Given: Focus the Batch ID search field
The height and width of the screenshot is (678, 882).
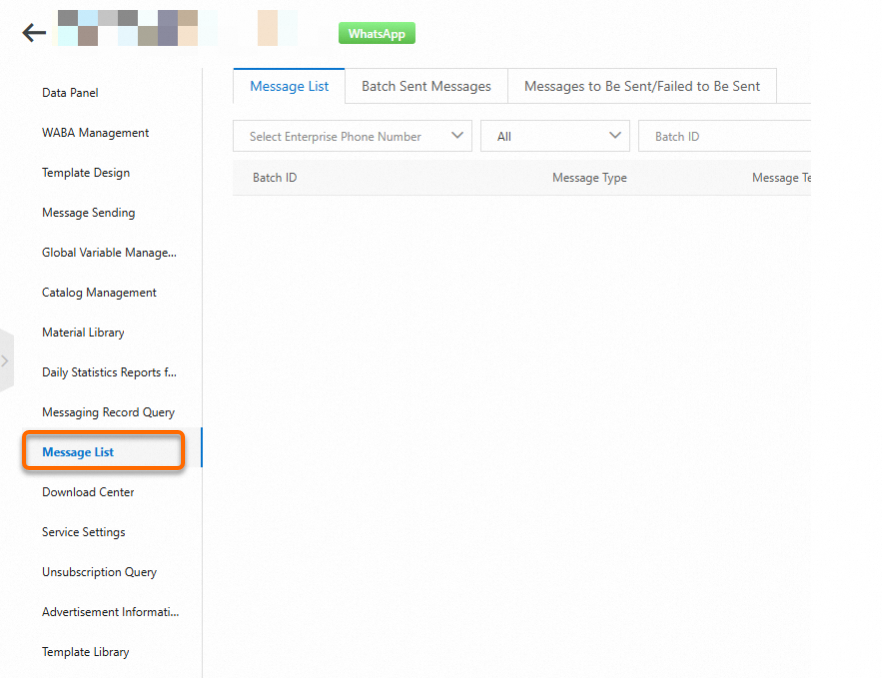Looking at the screenshot, I should [724, 136].
